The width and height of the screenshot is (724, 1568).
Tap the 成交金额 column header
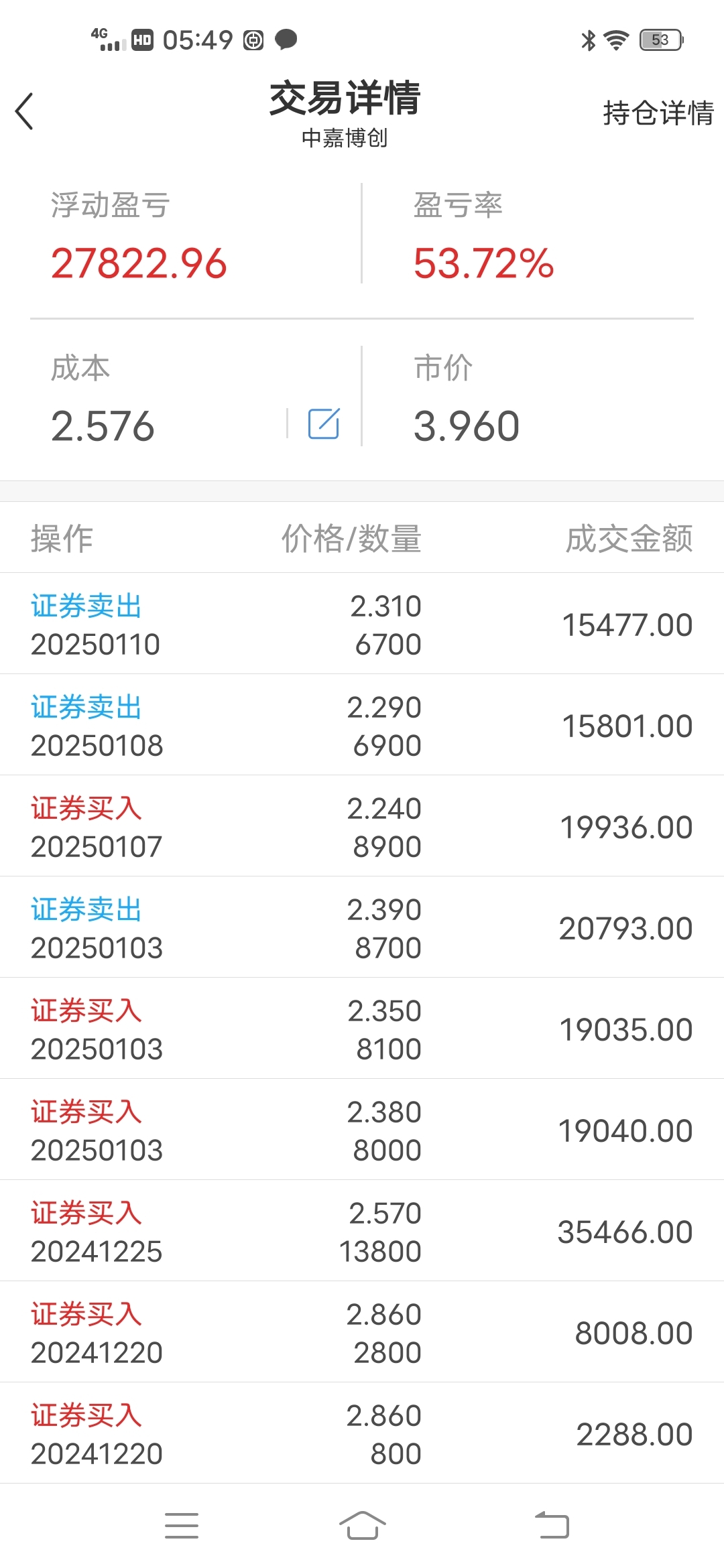pos(628,539)
